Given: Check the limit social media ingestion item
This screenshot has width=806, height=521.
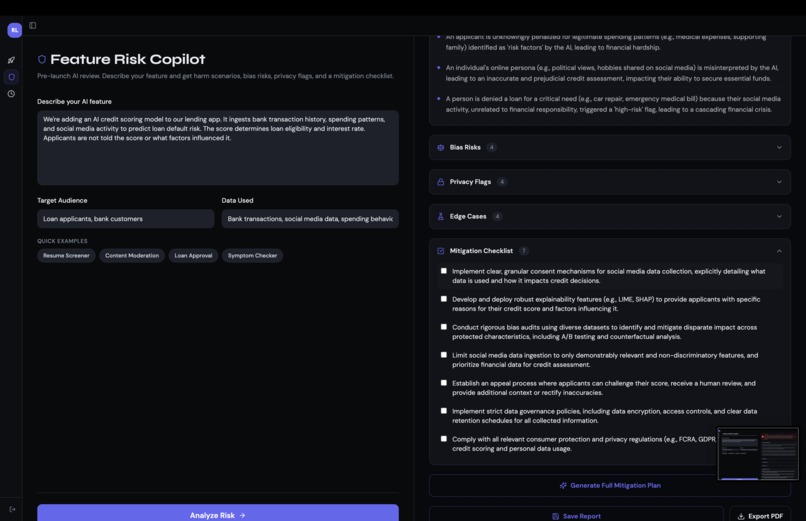Looking at the screenshot, I should (444, 355).
